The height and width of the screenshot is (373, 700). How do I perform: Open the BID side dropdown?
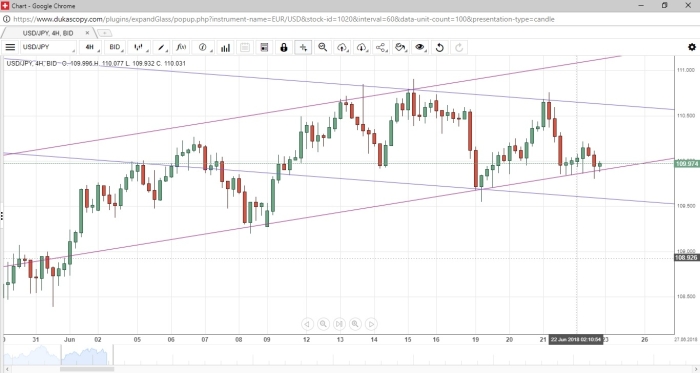(116, 47)
